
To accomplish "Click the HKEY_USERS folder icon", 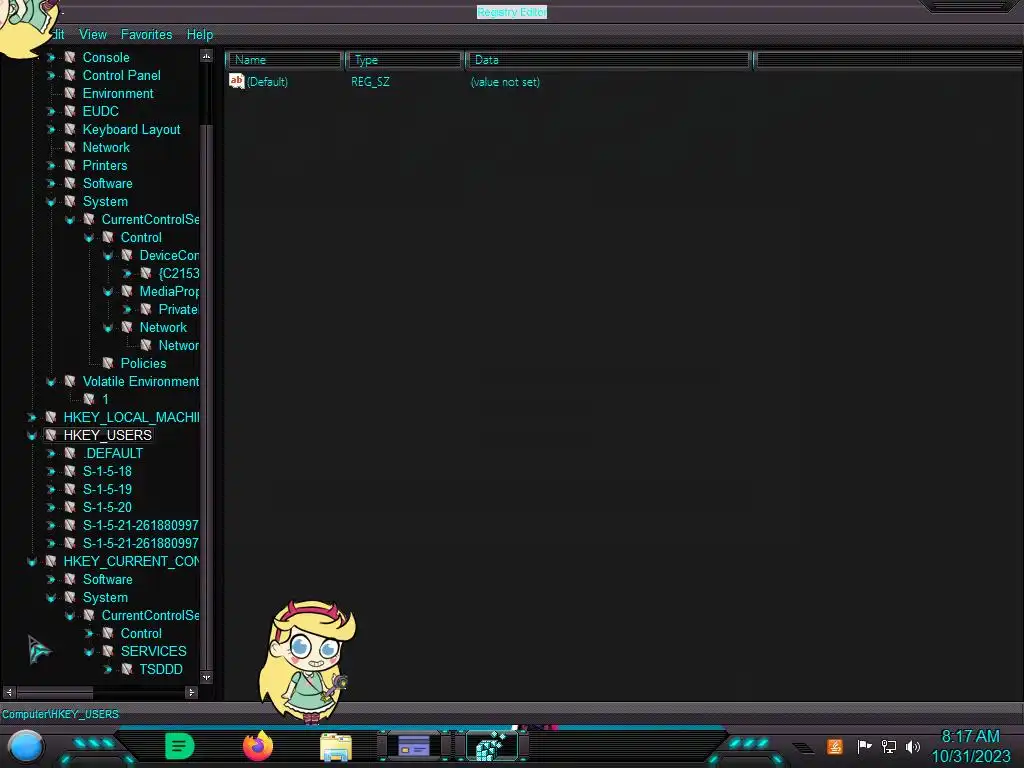I will coord(50,435).
